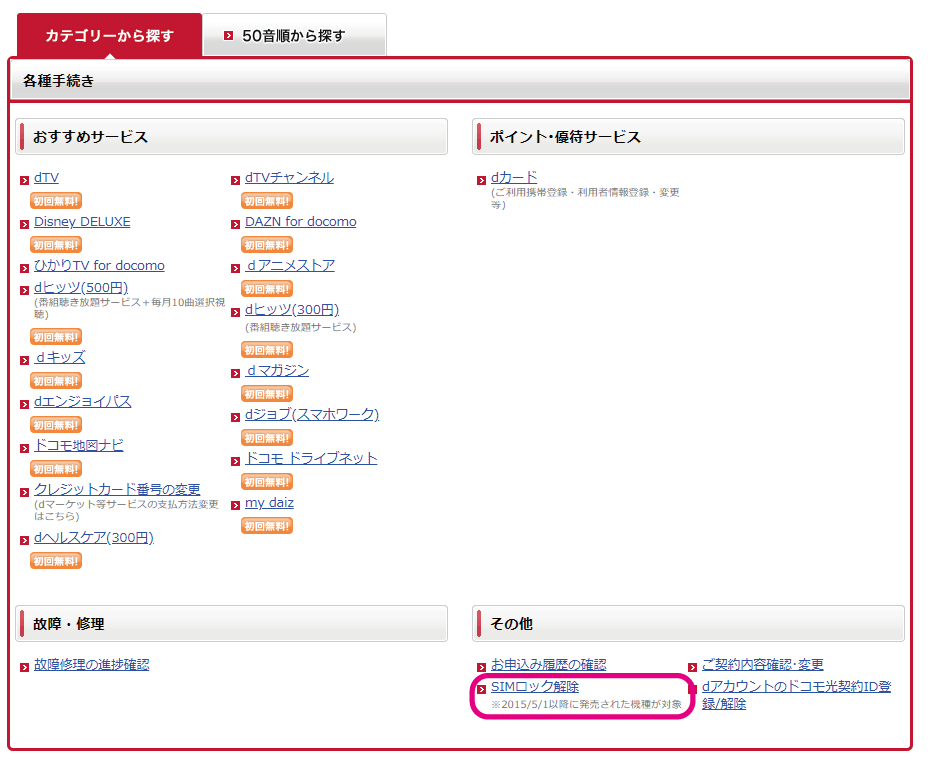Switch to カテゴリーから探す tab
The width and height of the screenshot is (930, 762).
point(109,36)
